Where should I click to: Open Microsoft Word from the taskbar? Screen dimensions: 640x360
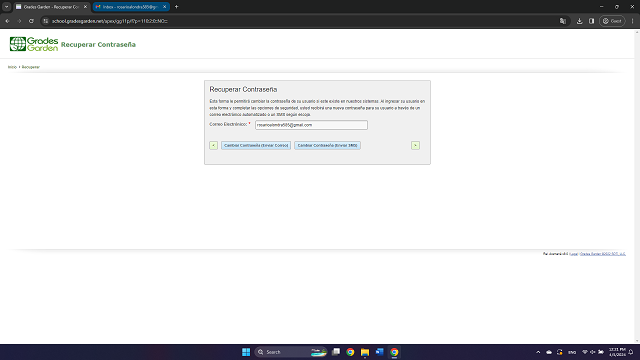[380, 352]
